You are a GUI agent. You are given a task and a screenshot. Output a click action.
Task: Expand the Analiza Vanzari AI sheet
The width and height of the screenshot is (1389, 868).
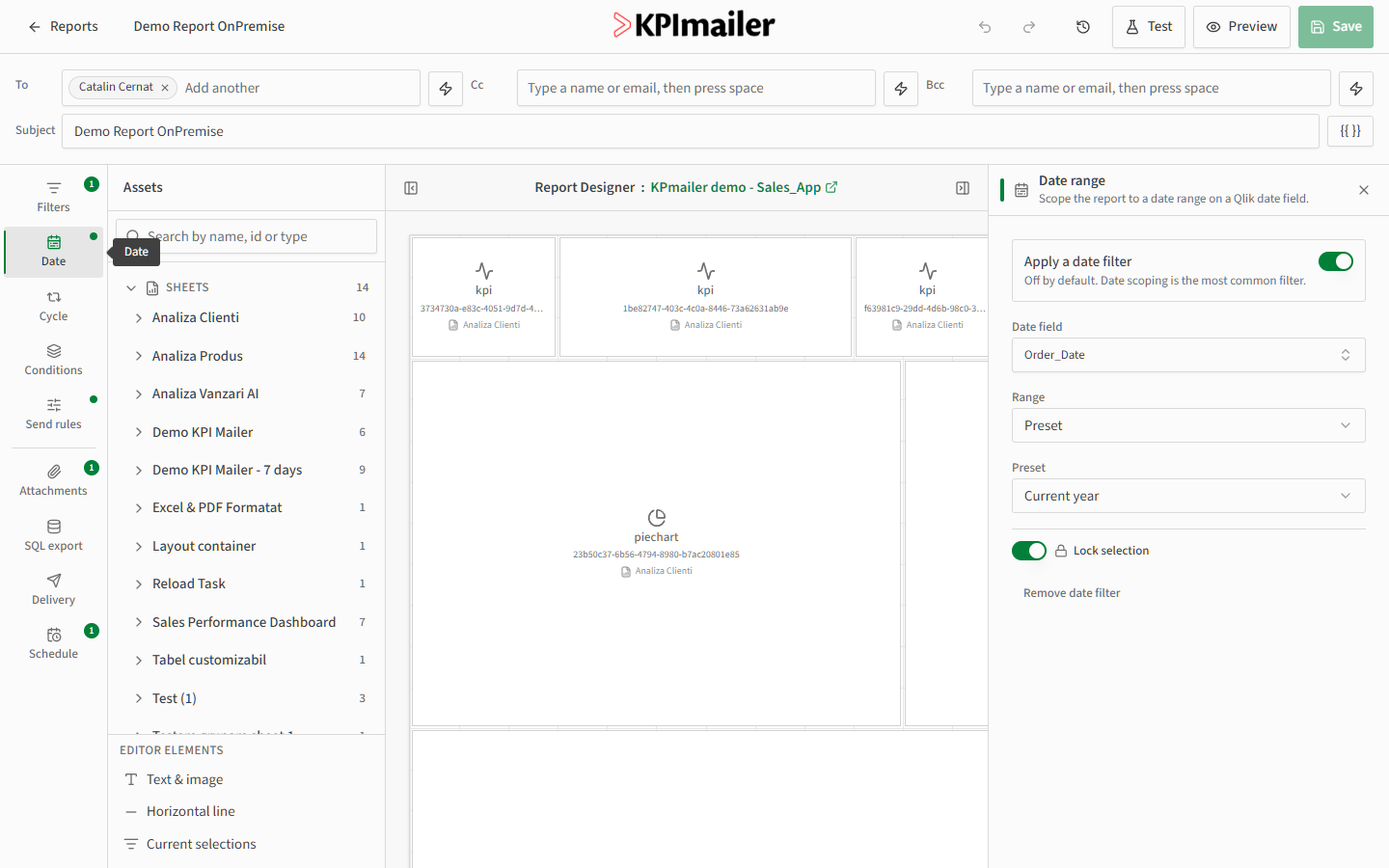[x=139, y=393]
